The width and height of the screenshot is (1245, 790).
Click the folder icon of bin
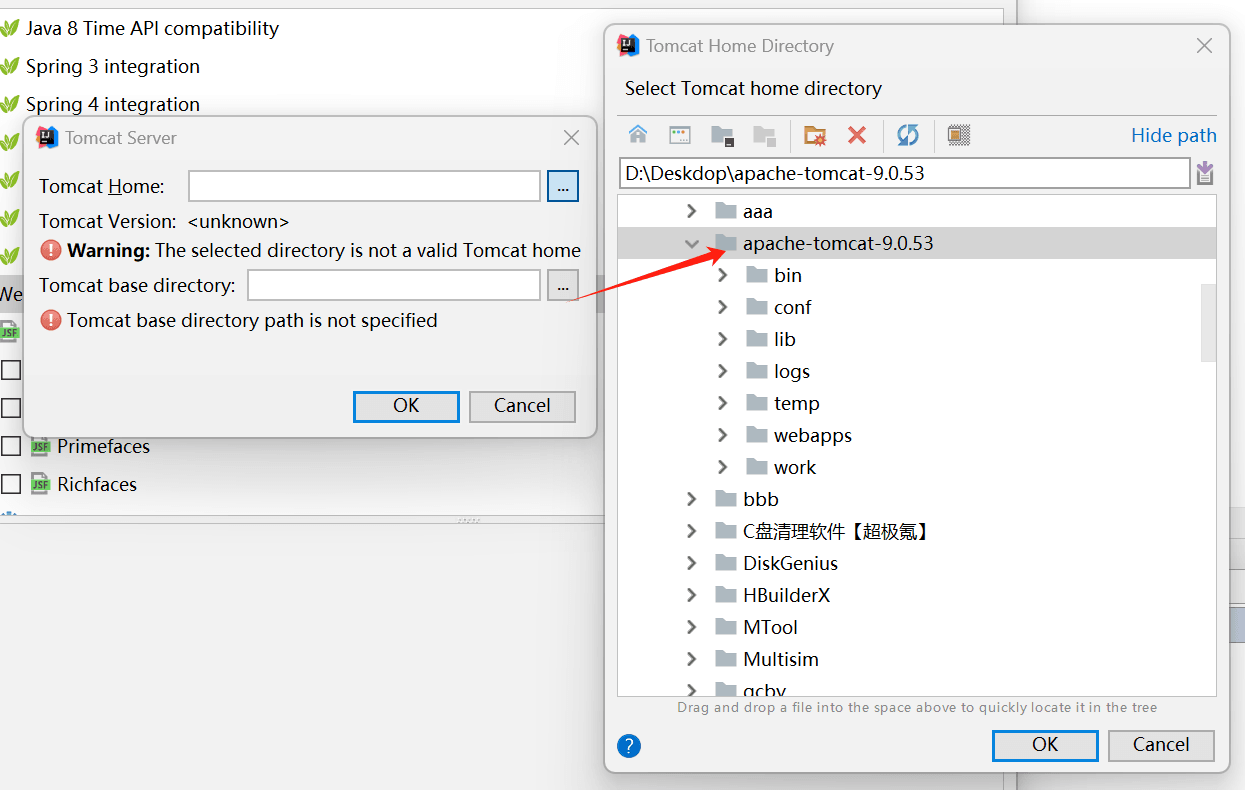(x=757, y=275)
